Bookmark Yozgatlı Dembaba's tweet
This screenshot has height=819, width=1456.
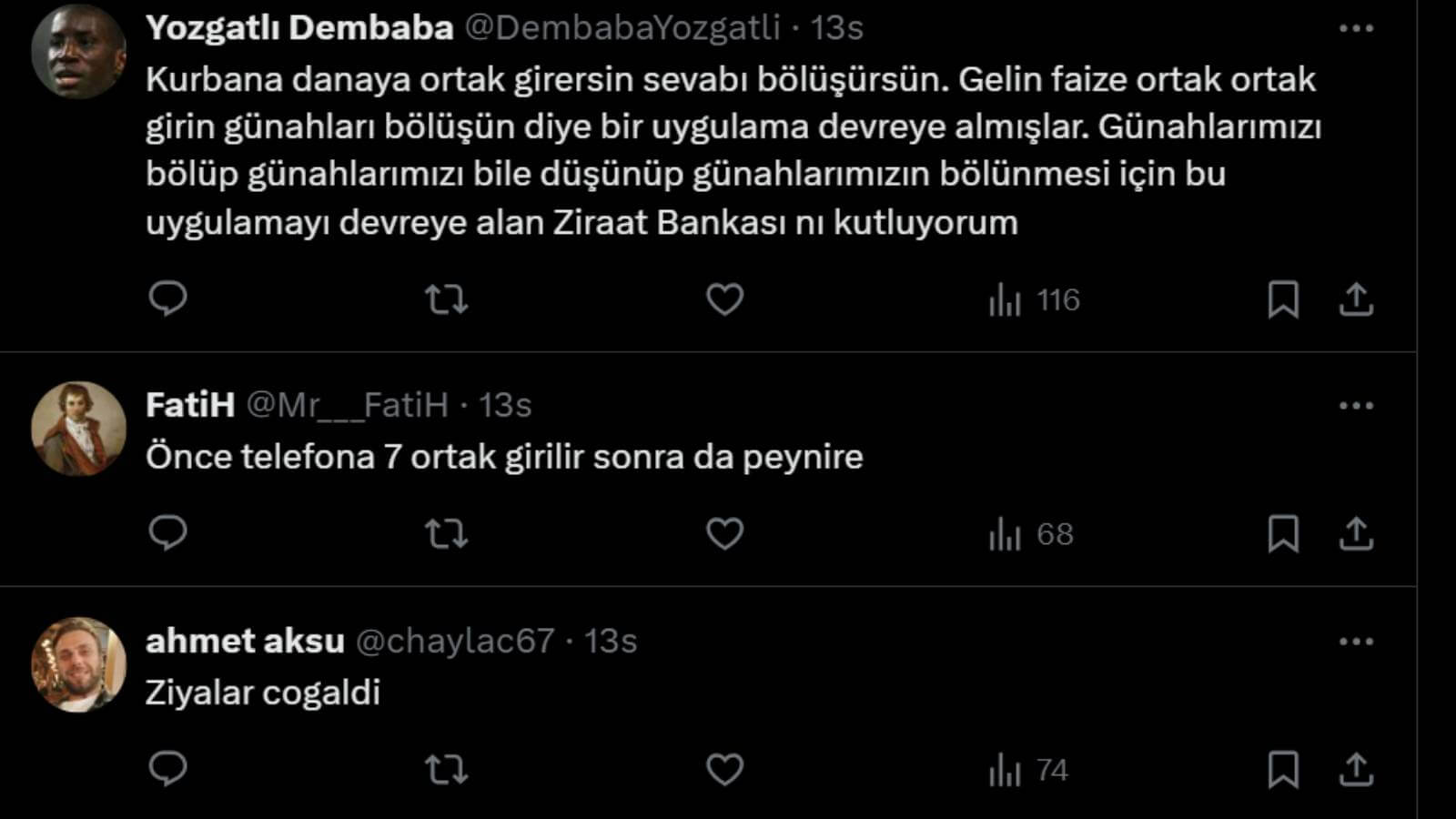[x=1283, y=299]
